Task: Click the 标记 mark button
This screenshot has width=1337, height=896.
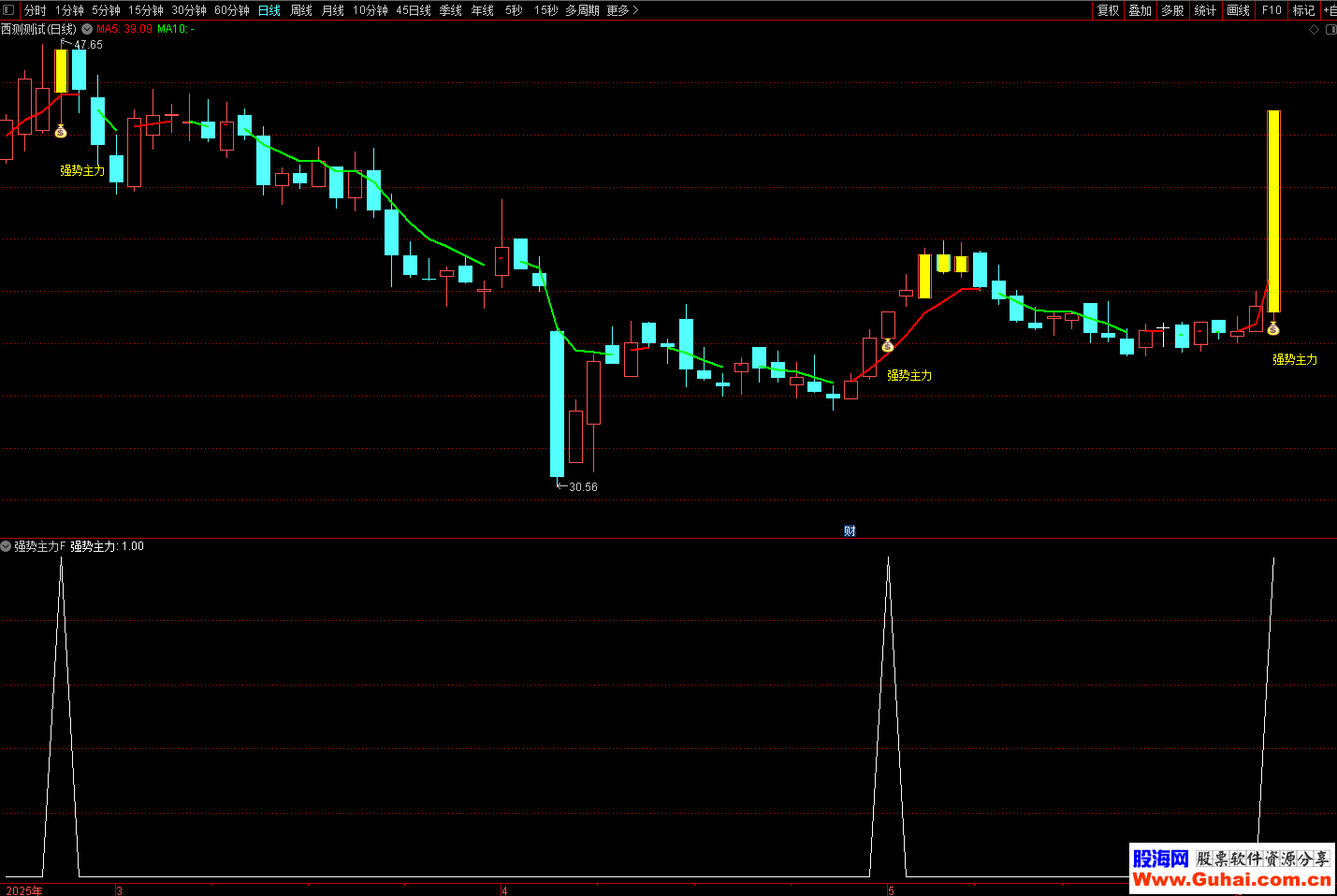Action: point(1304,10)
